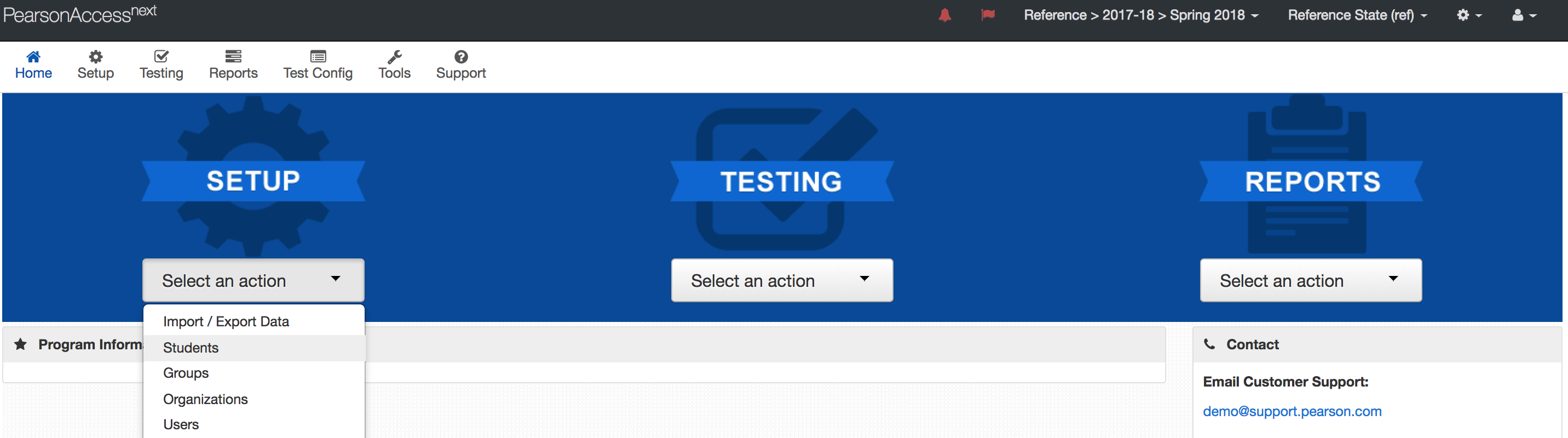
Task: Click the Test Config list icon
Action: click(318, 56)
